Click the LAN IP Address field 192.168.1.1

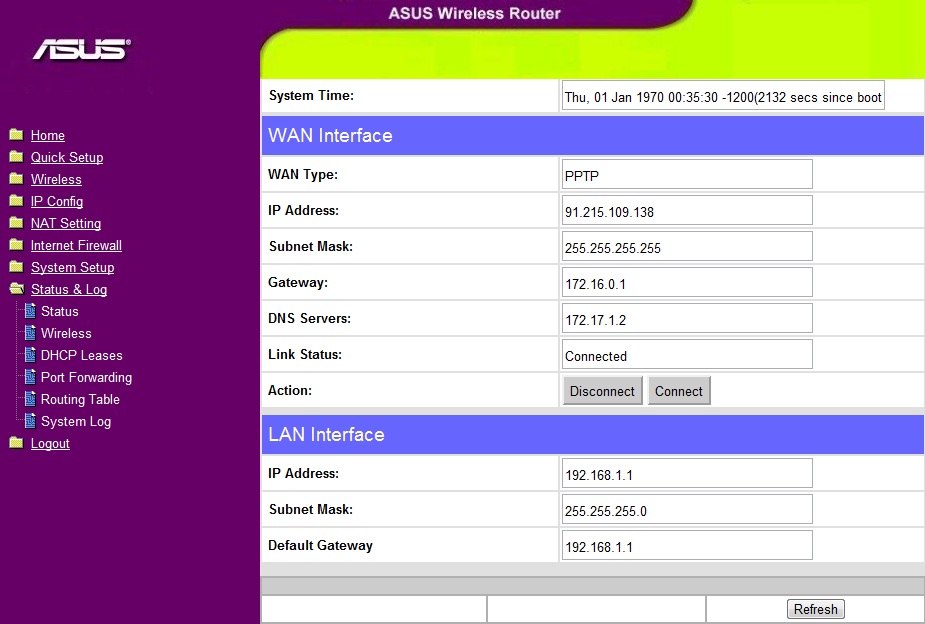pyautogui.click(x=687, y=474)
